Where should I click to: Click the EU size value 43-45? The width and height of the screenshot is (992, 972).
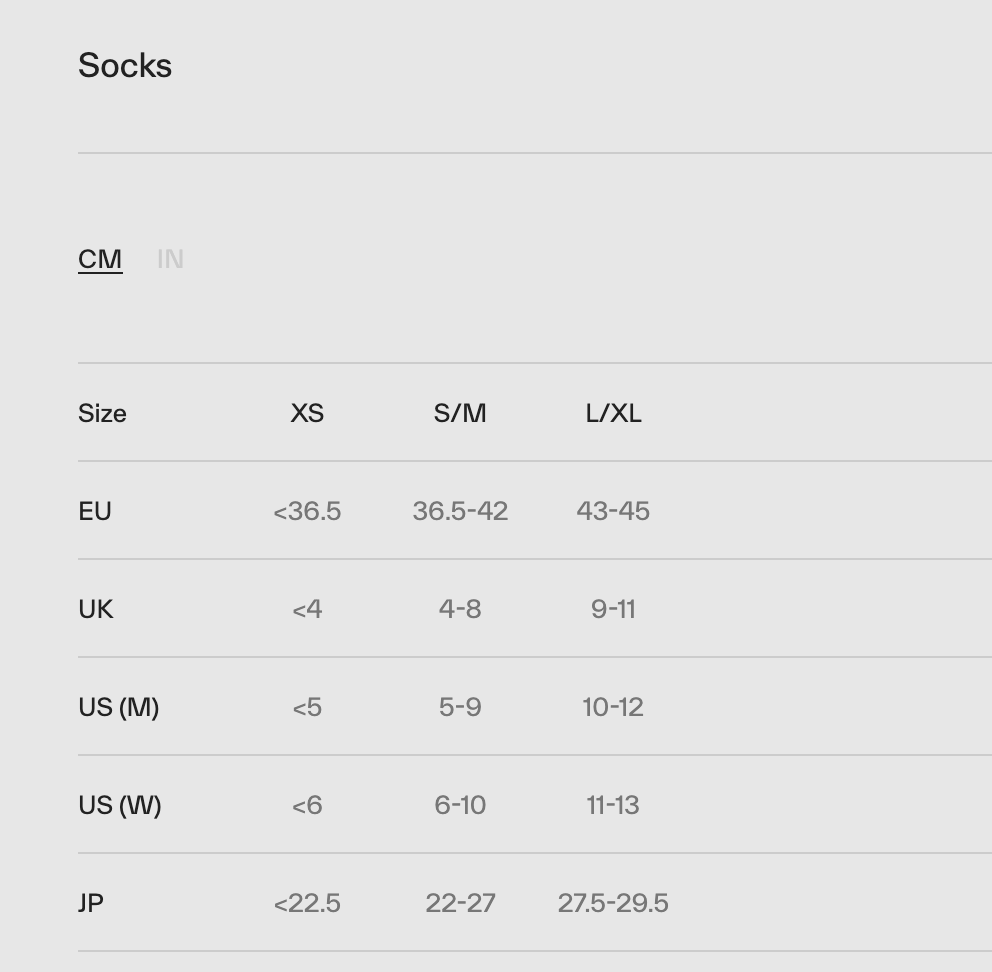click(612, 511)
